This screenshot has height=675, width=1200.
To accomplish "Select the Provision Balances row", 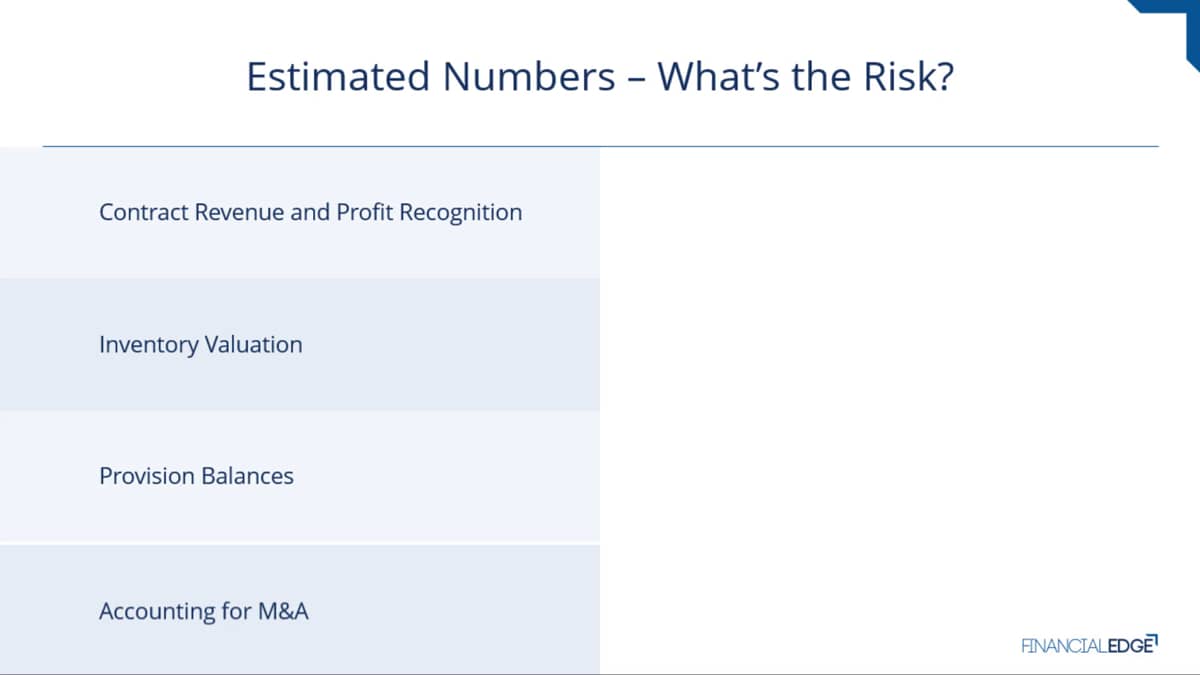I will pos(300,476).
